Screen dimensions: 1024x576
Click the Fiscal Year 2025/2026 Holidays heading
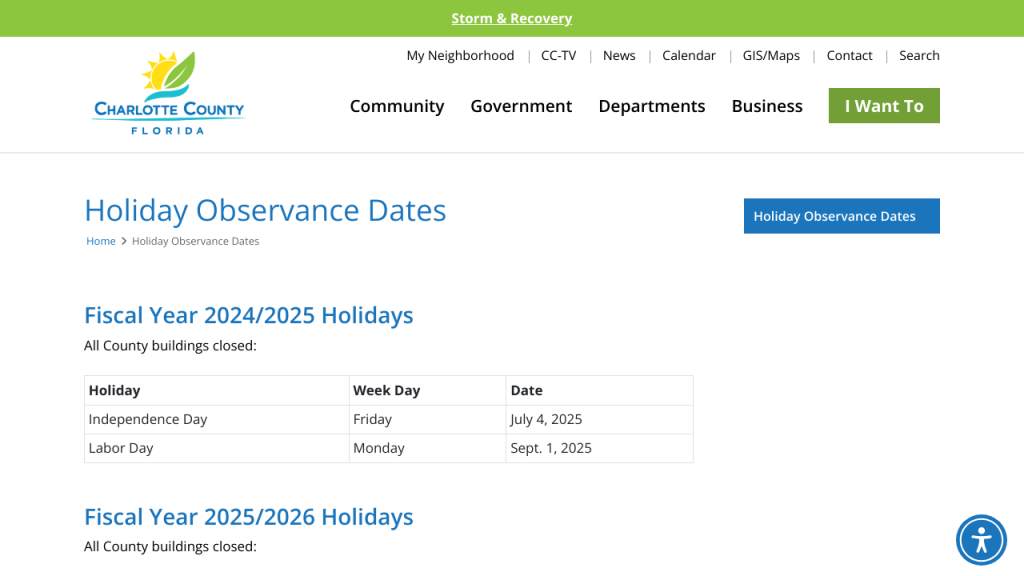click(x=248, y=517)
